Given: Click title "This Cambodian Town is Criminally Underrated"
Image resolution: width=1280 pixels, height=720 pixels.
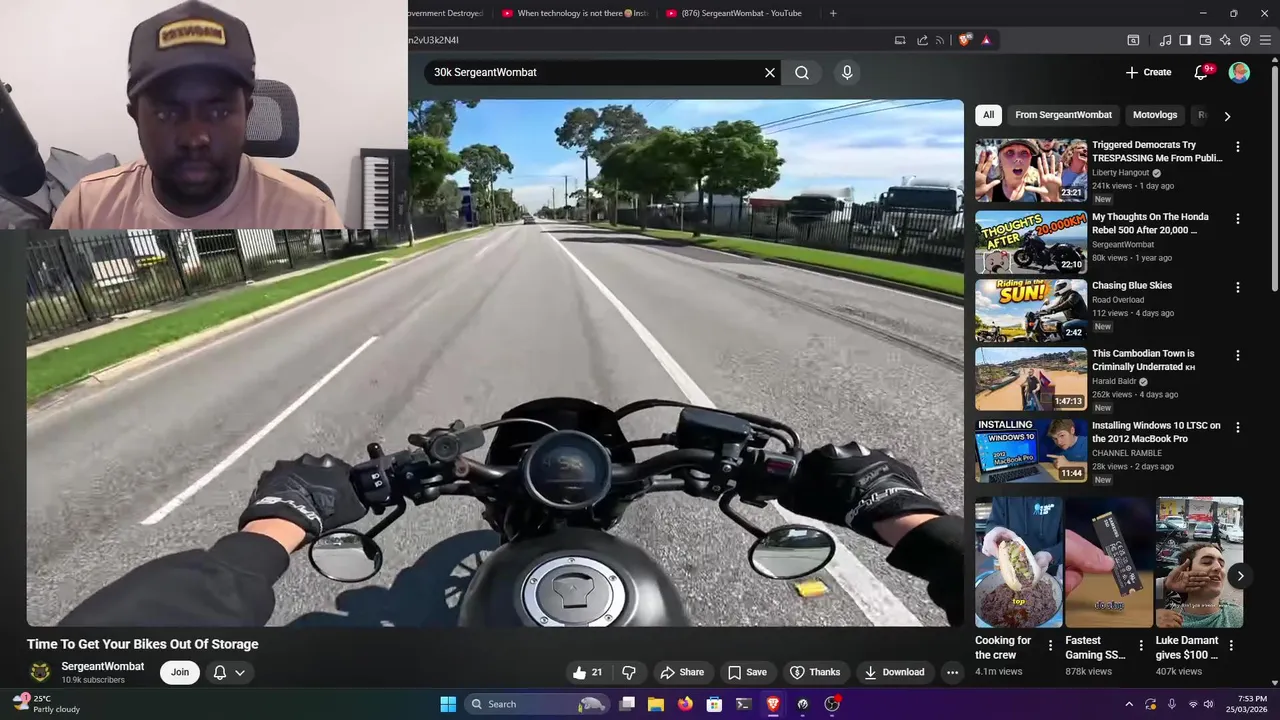Looking at the screenshot, I should [1143, 360].
